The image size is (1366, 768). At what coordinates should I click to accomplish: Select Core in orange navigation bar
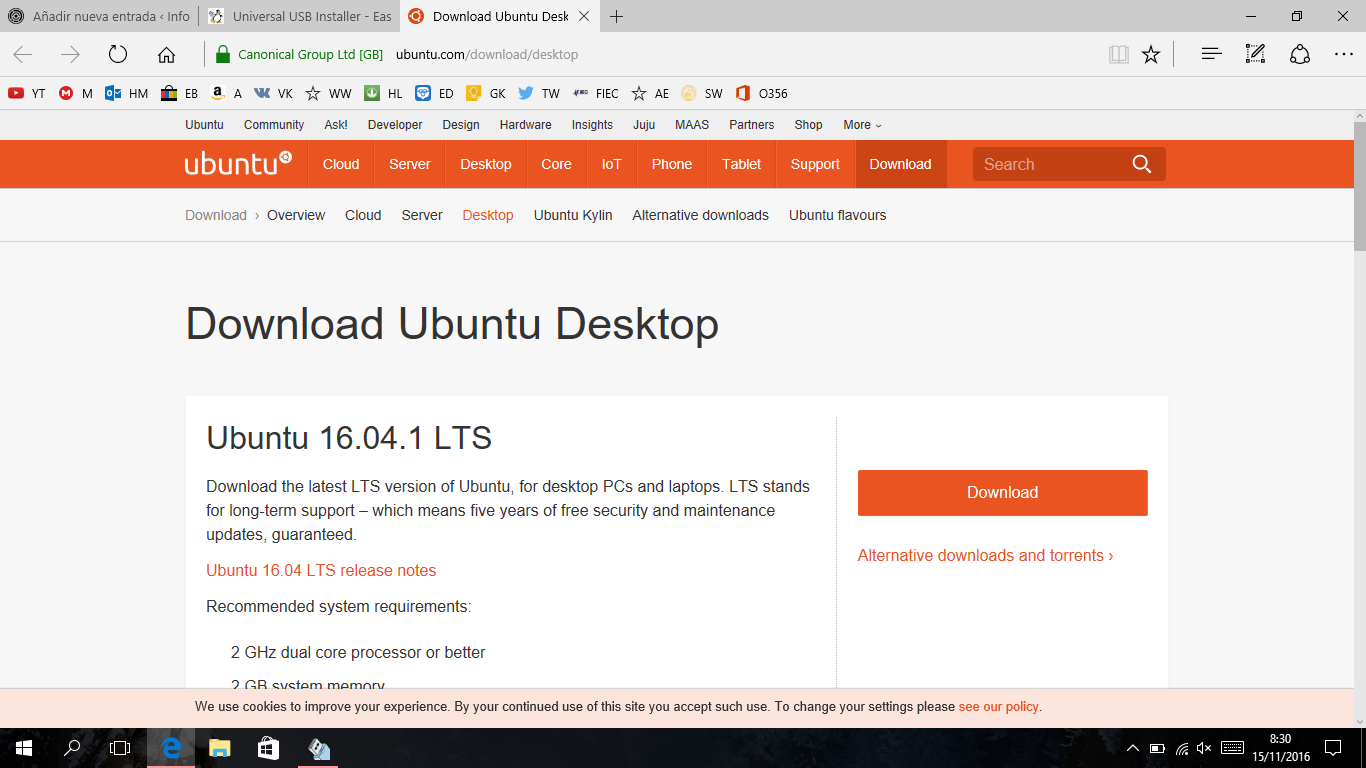(x=557, y=164)
